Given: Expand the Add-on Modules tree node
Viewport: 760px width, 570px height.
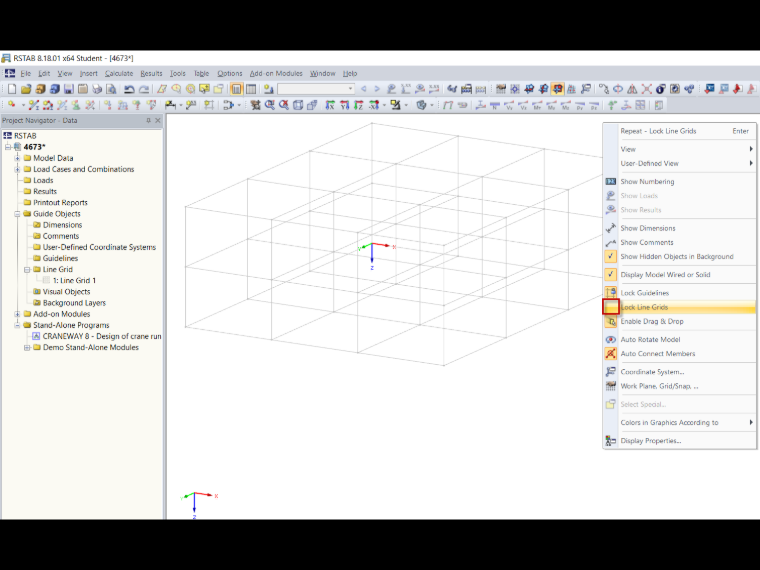Looking at the screenshot, I should click(x=17, y=314).
